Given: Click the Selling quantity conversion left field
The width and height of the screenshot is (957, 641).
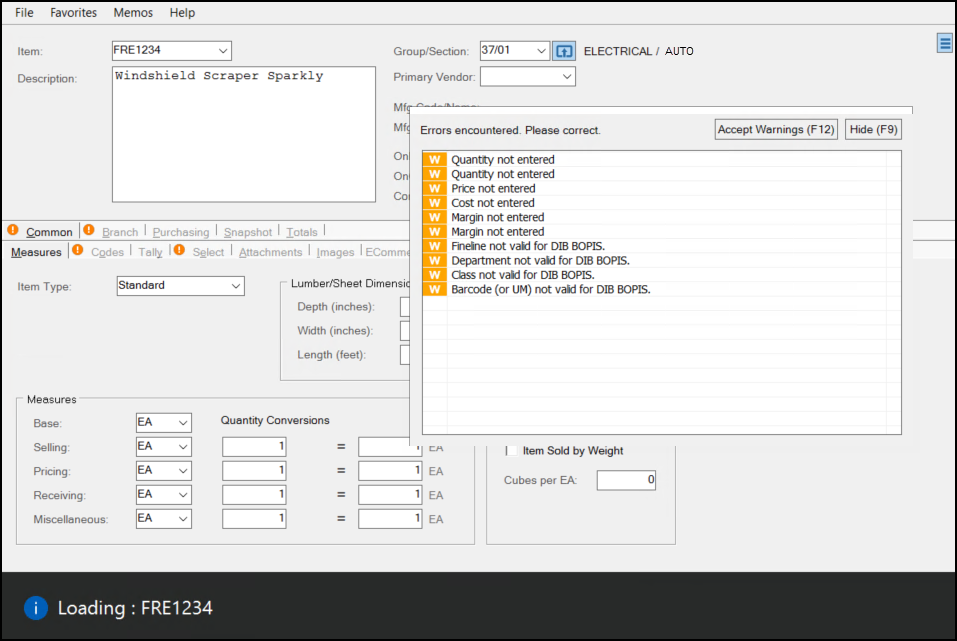Looking at the screenshot, I should point(254,447).
